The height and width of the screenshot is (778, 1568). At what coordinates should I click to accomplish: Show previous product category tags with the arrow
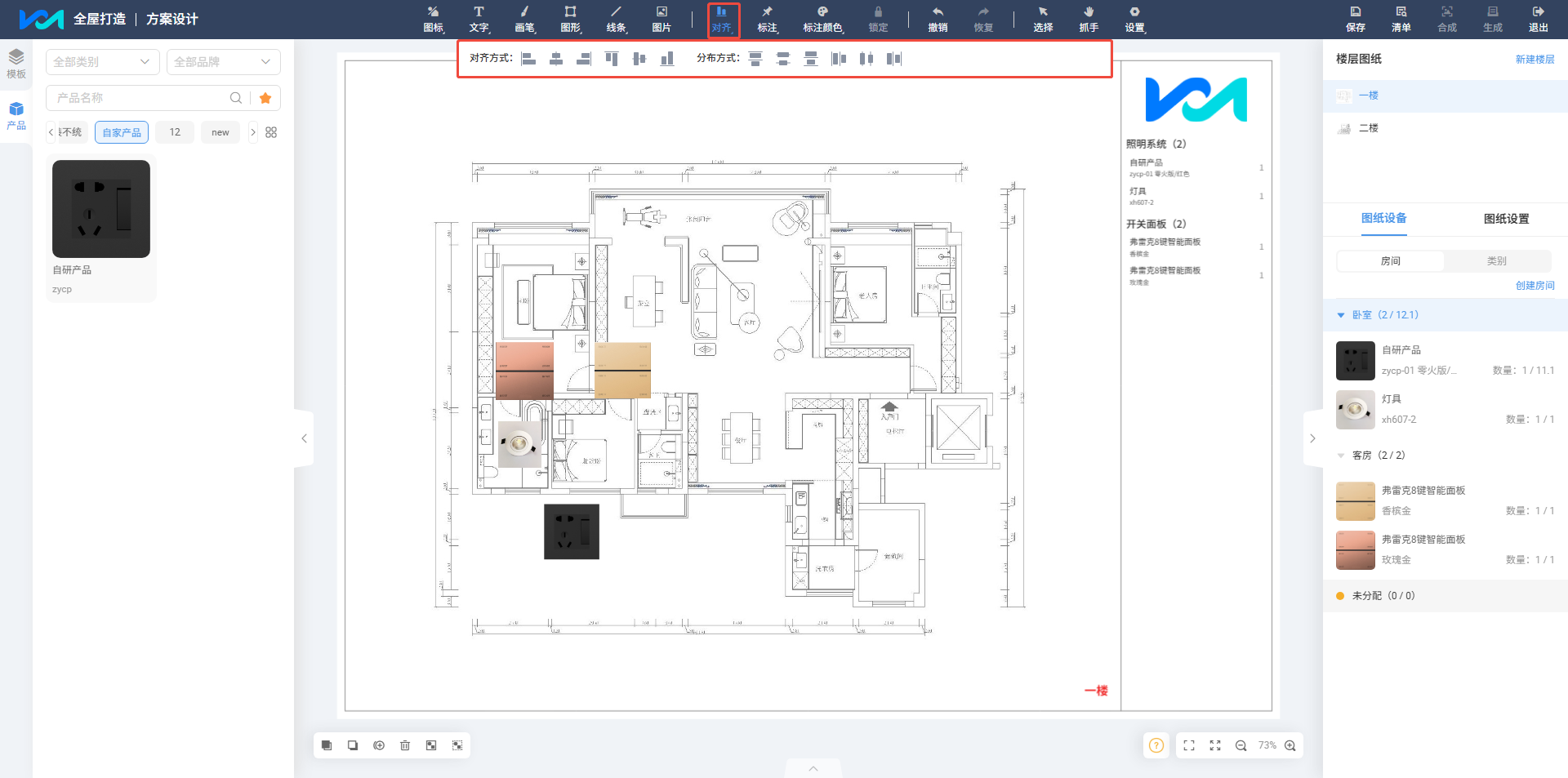51,132
